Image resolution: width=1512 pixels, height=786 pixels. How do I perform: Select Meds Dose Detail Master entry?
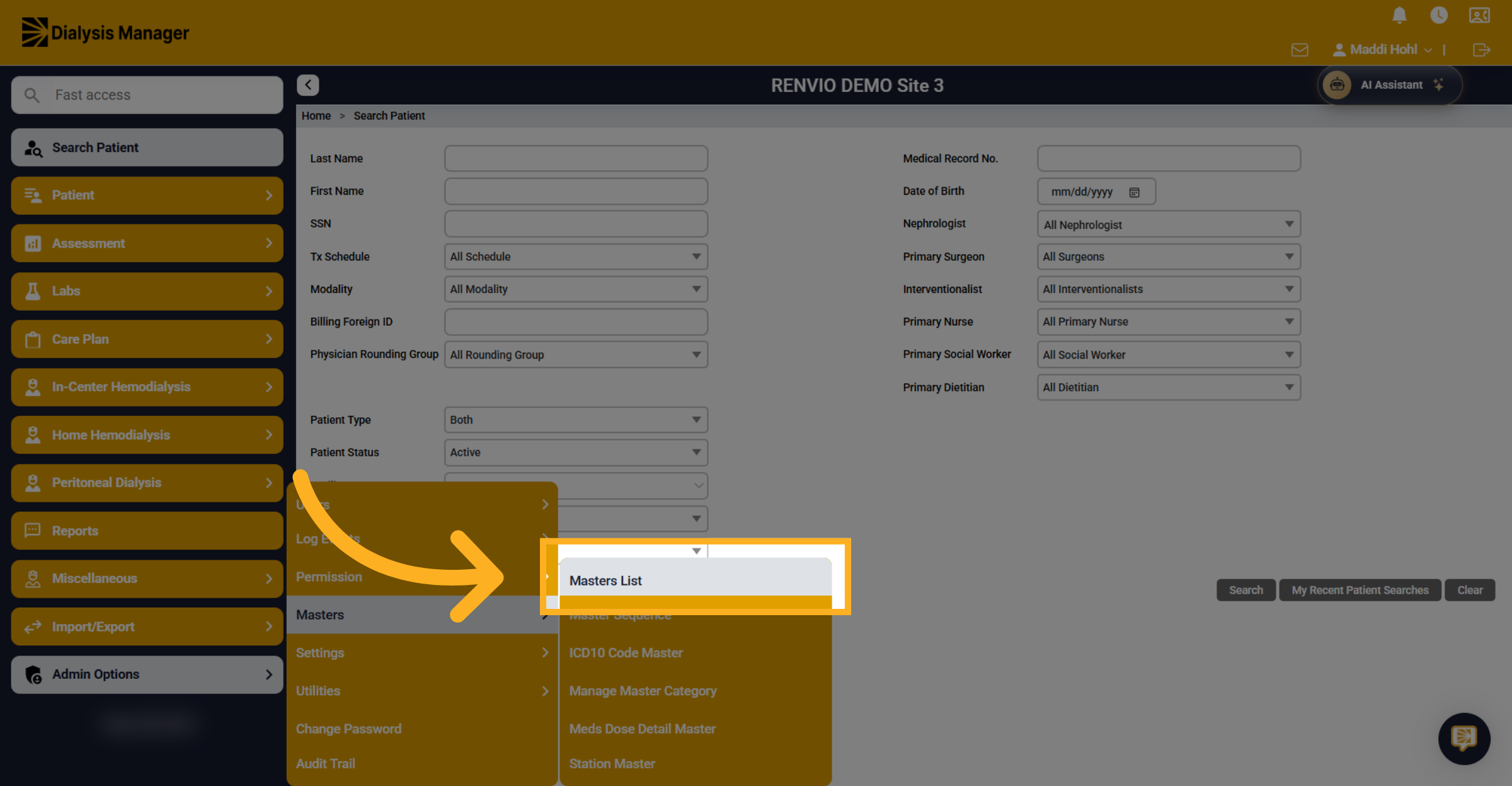click(696, 729)
